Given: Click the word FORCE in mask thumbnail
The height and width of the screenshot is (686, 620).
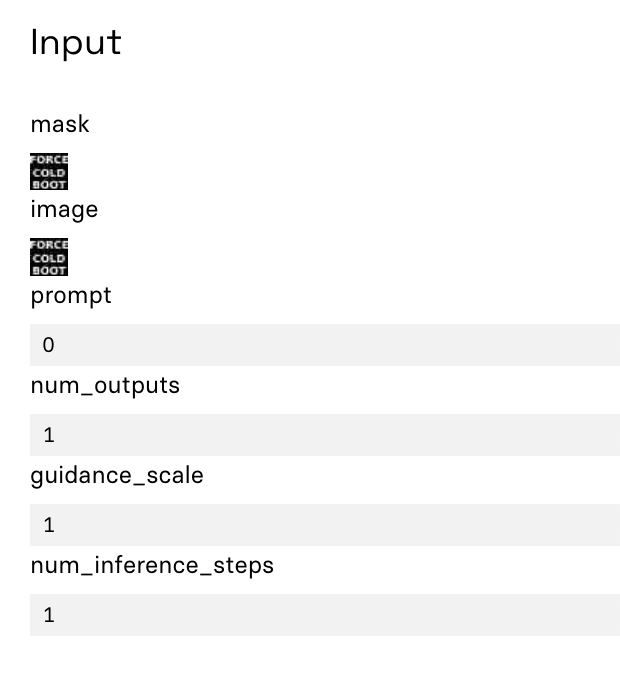Looking at the screenshot, I should (x=49, y=160).
